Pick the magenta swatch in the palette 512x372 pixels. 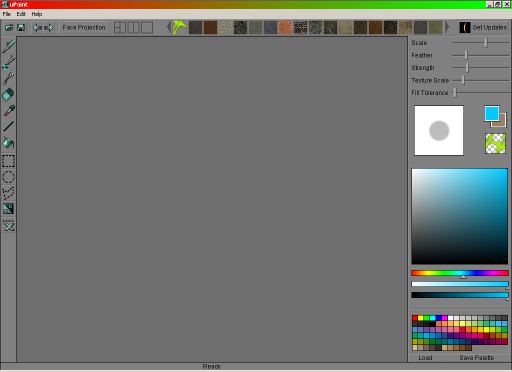coord(445,318)
